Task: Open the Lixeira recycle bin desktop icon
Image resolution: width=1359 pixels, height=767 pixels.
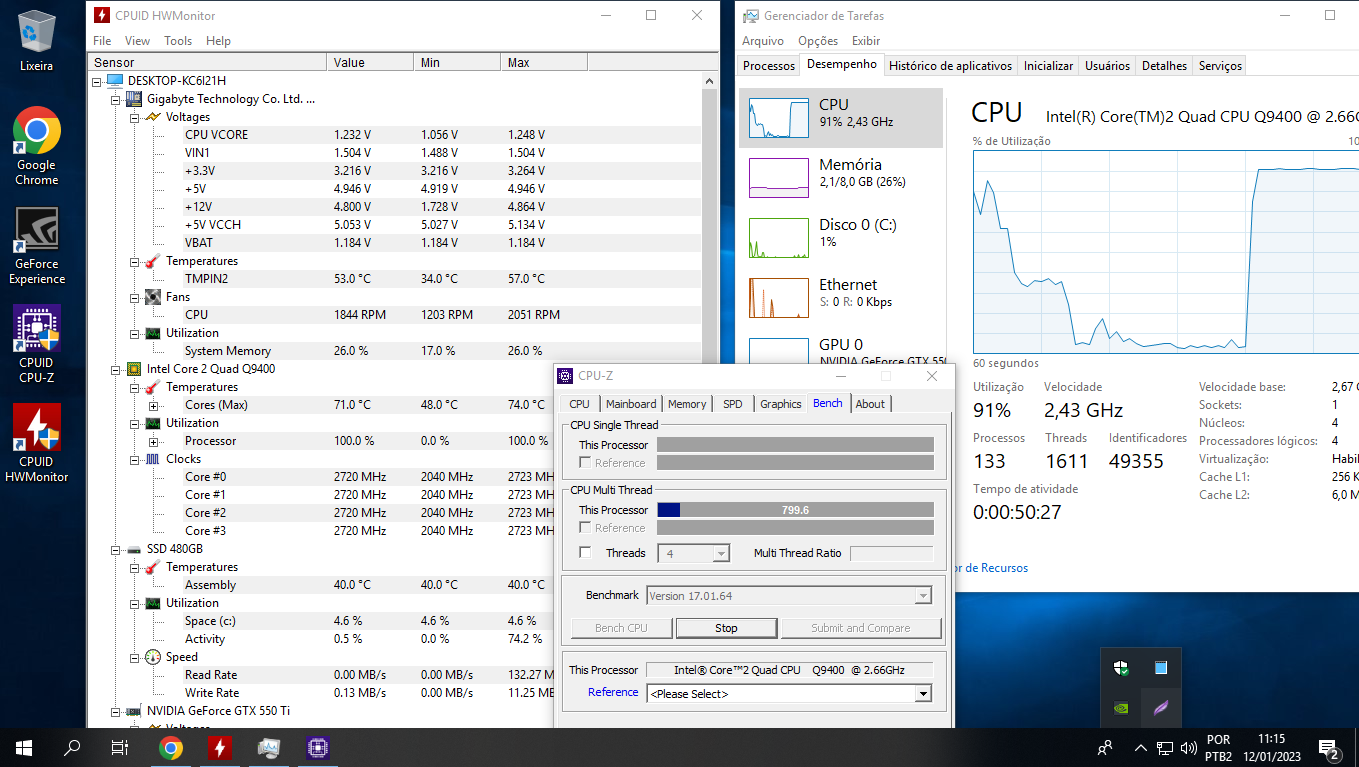Action: tap(37, 40)
